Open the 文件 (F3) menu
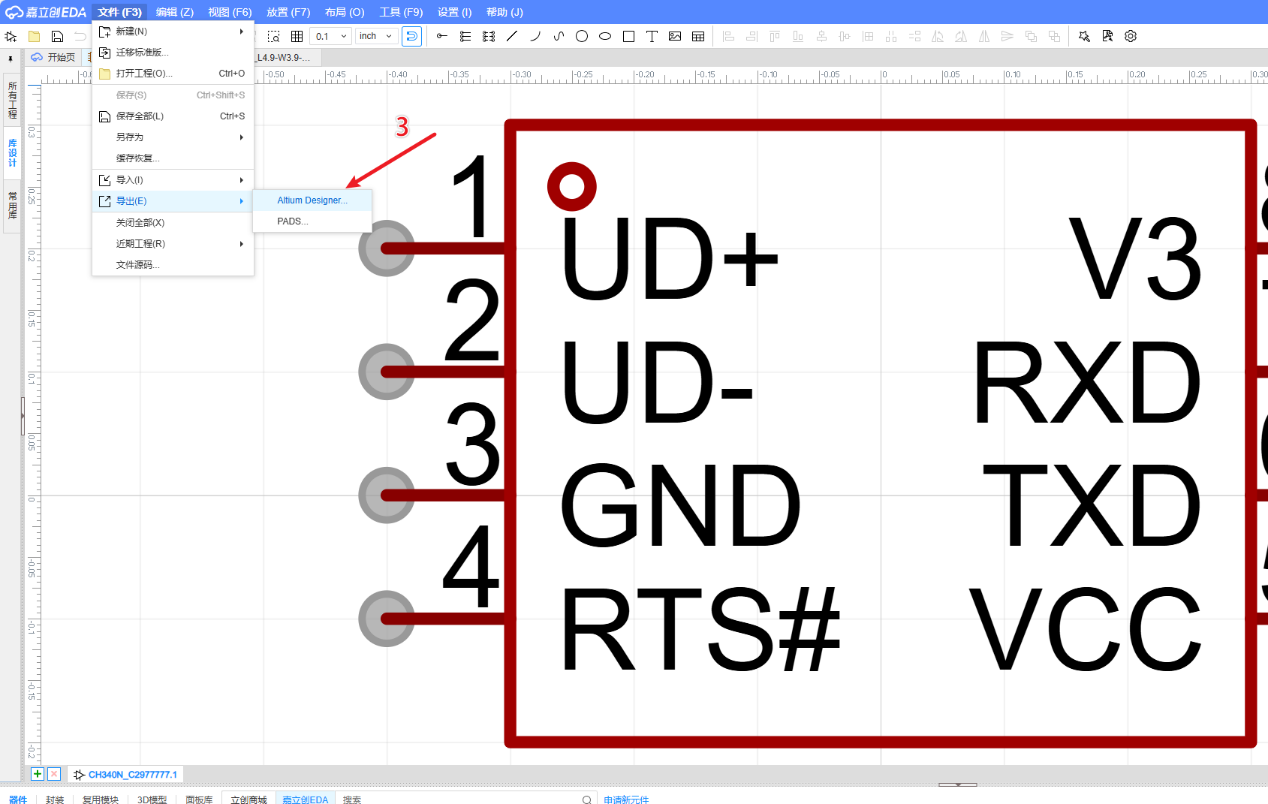Image resolution: width=1268 pixels, height=804 pixels. [x=120, y=12]
